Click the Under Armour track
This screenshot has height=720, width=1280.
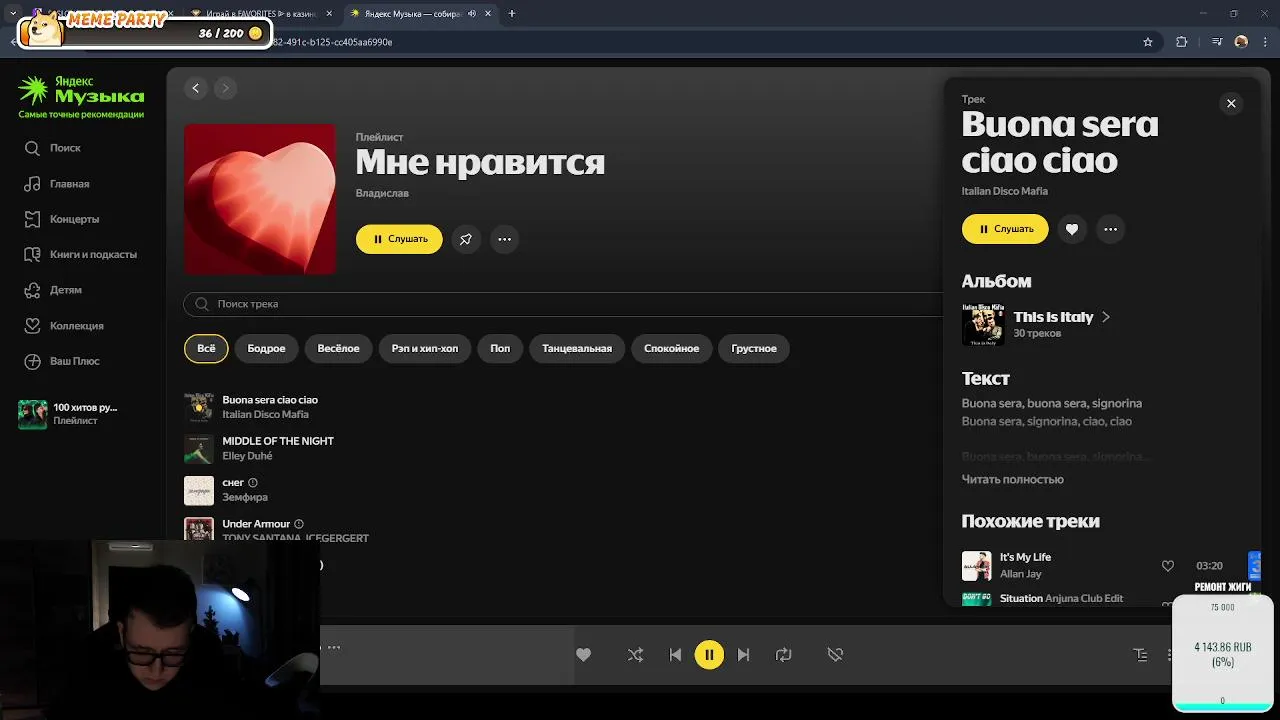pyautogui.click(x=256, y=524)
